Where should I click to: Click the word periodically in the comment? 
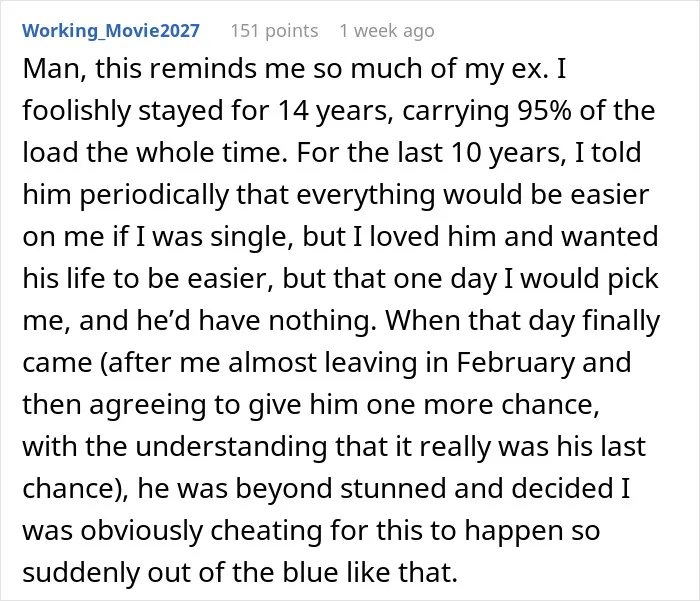154,195
